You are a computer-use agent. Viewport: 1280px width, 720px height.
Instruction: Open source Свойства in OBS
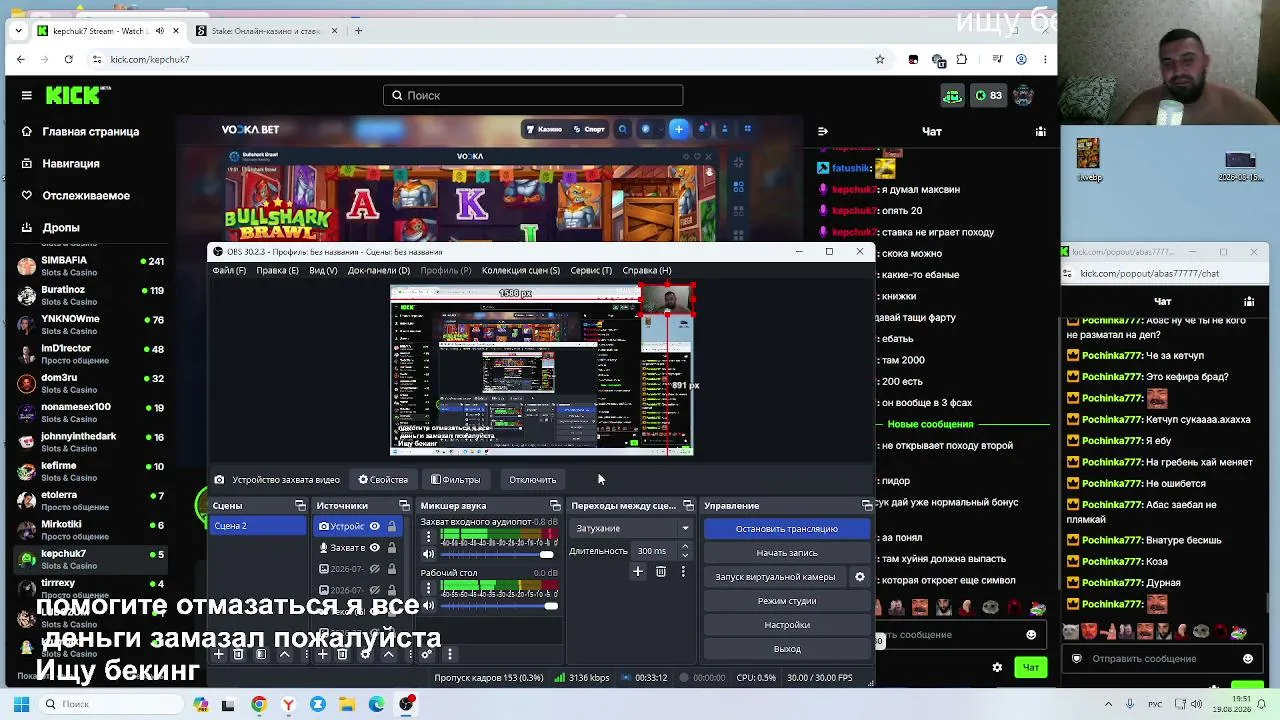coord(383,480)
